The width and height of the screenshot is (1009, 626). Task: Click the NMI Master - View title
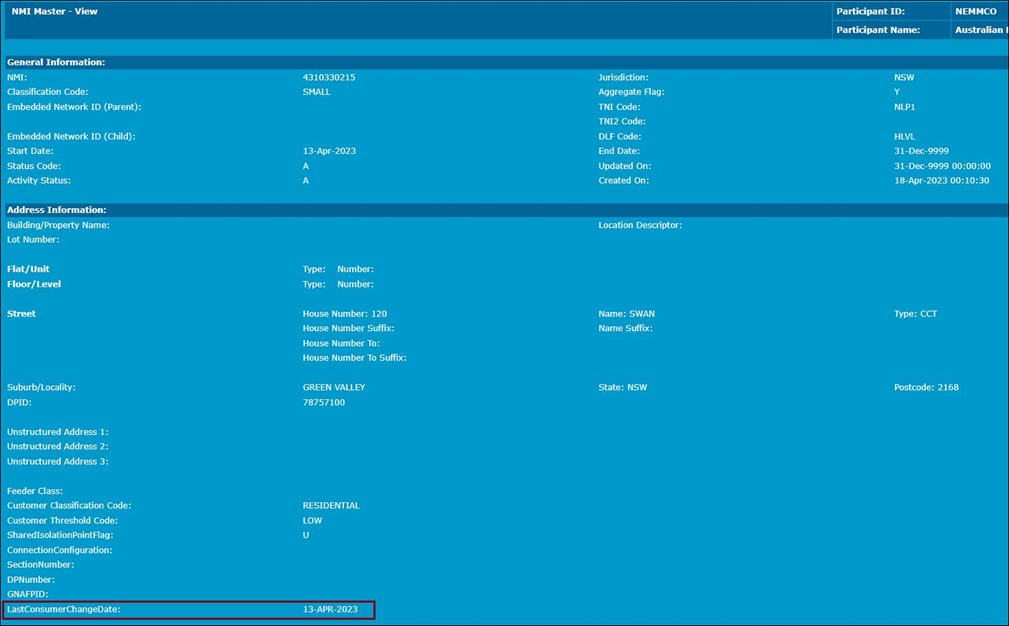tap(54, 12)
